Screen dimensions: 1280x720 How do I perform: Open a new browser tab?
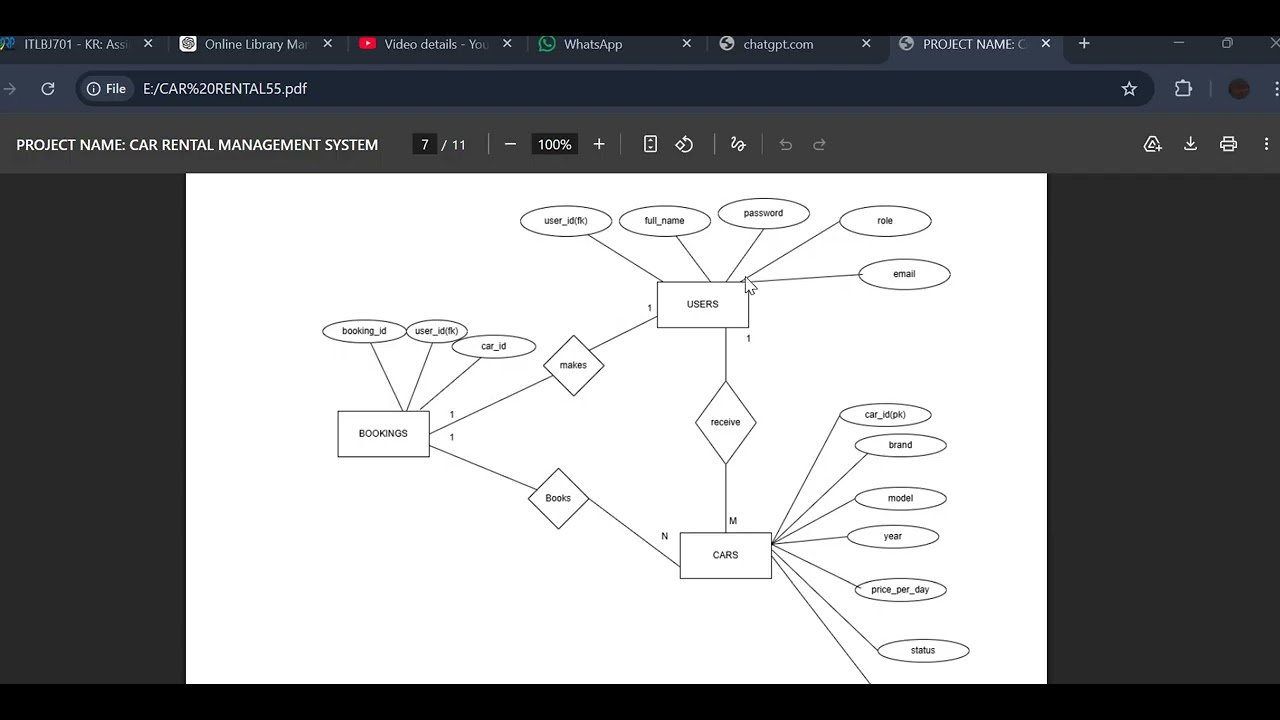(x=1084, y=44)
